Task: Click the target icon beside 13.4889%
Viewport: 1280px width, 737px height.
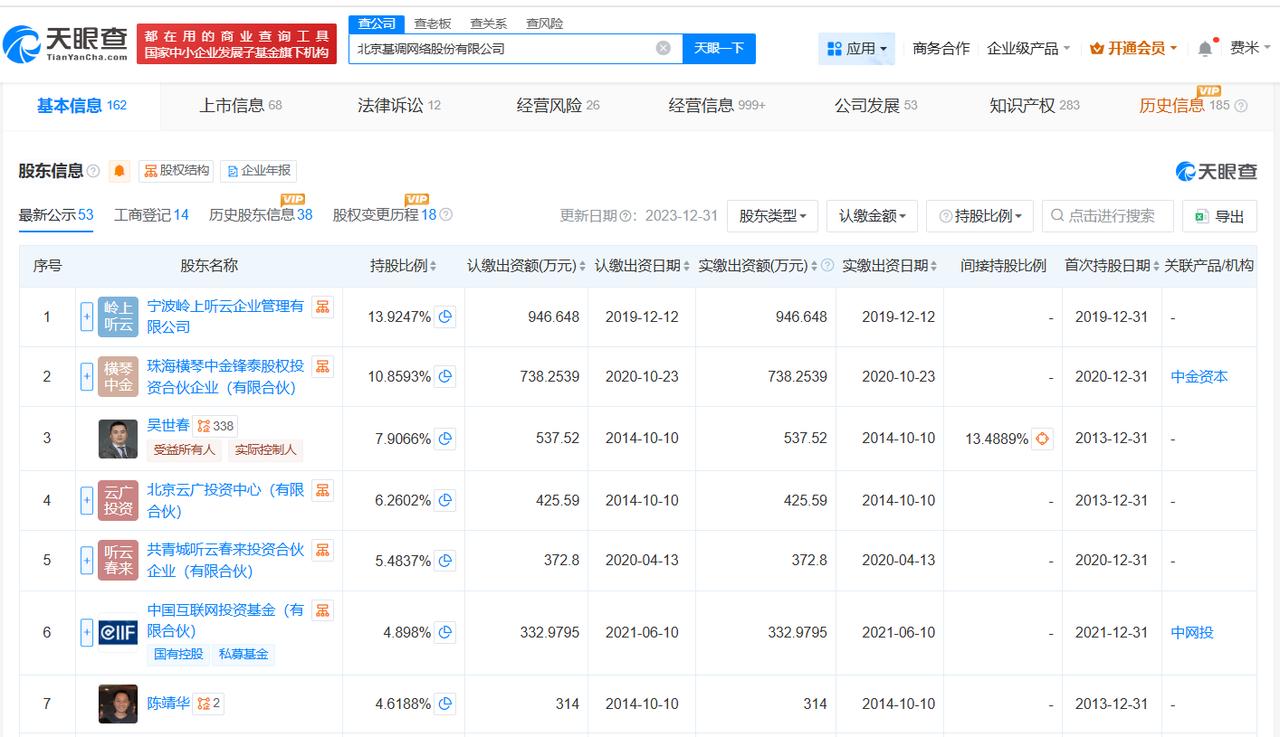Action: tap(1042, 438)
